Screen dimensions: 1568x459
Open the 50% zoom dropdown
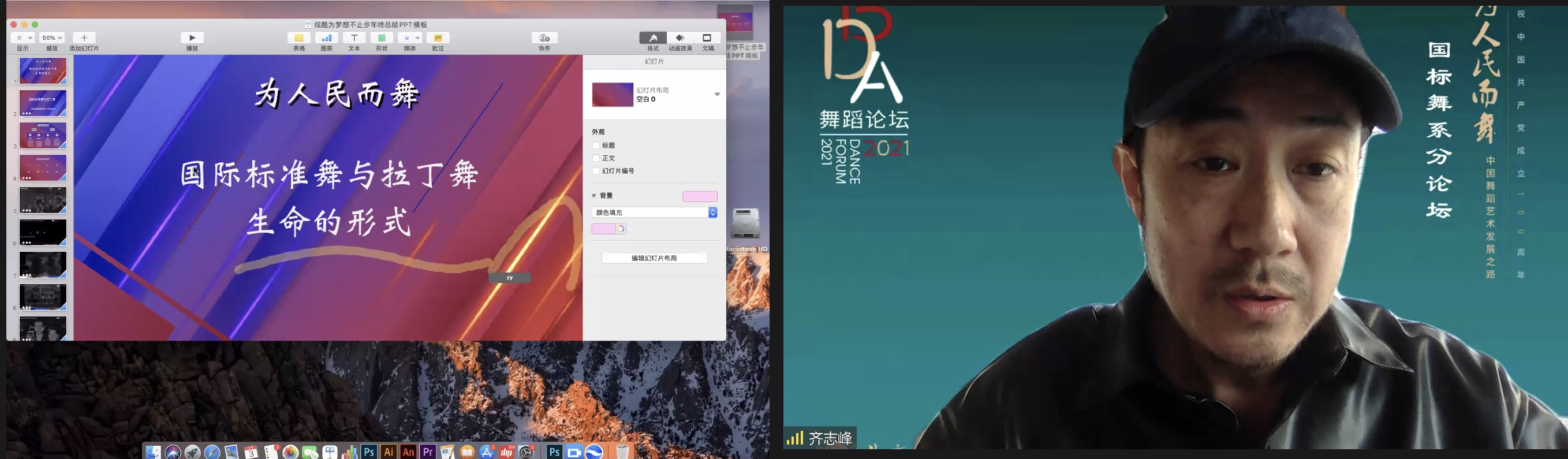click(52, 38)
